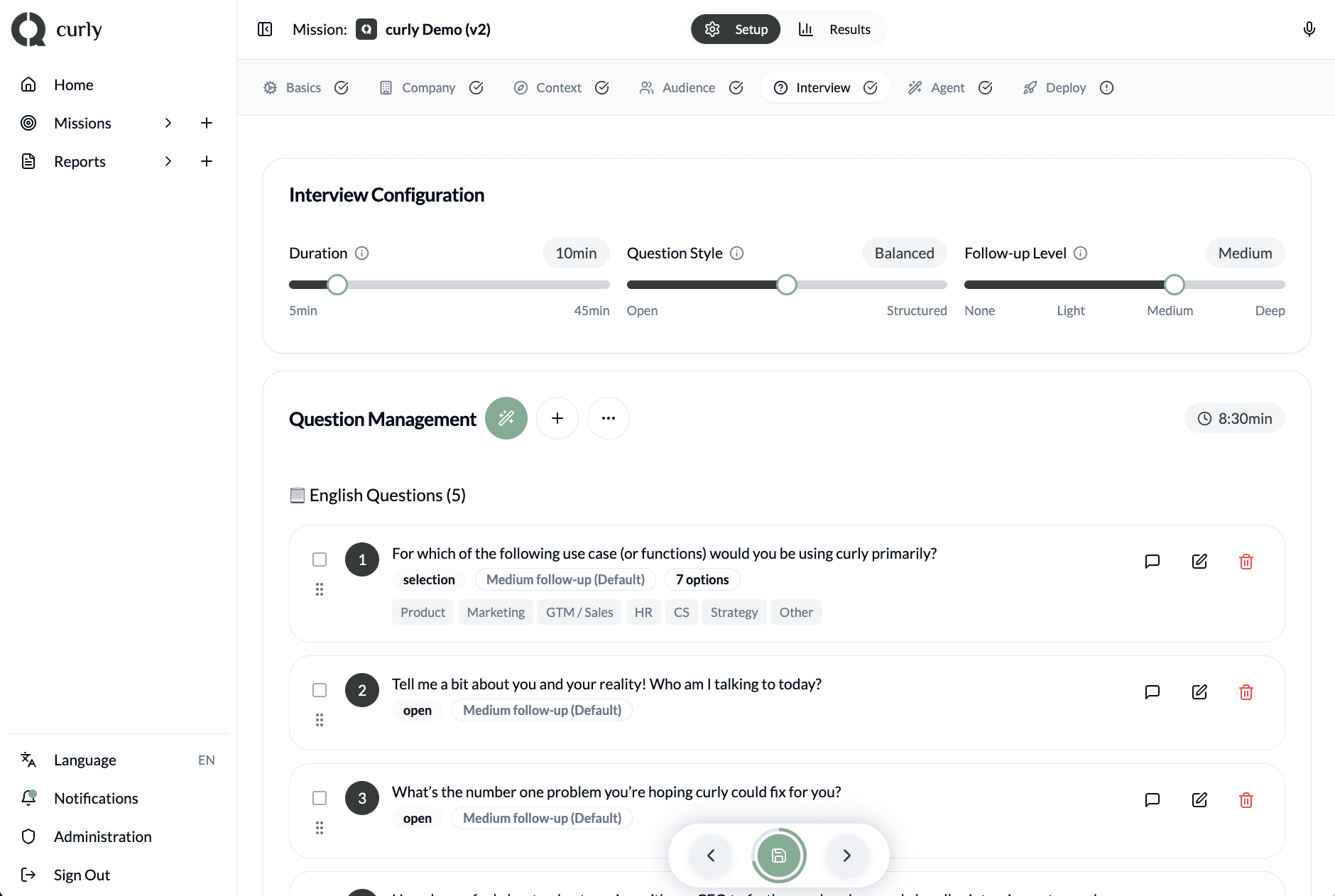Click the microphone icon in header
This screenshot has height=896, width=1335.
[x=1309, y=29]
